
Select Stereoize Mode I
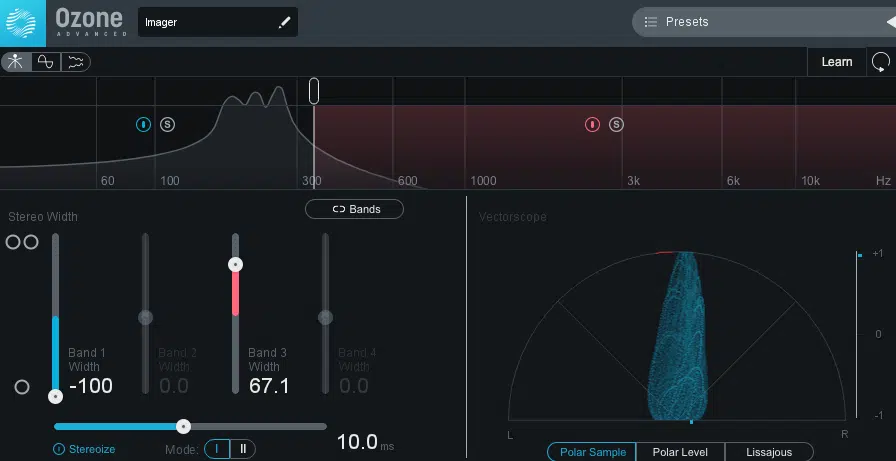point(217,449)
